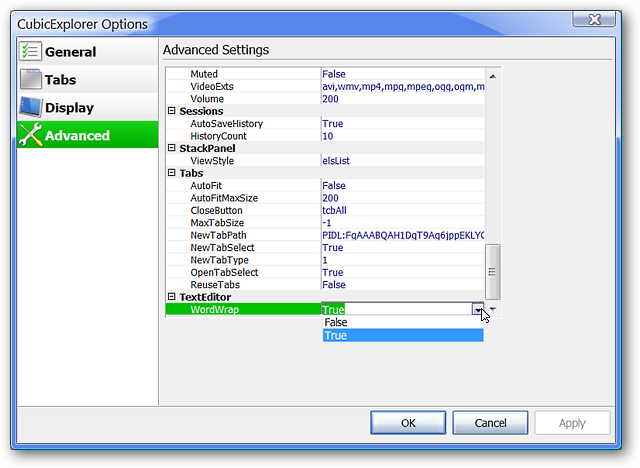Viewport: 640px width, 468px height.
Task: Open the Display settings label
Action: 69,108
